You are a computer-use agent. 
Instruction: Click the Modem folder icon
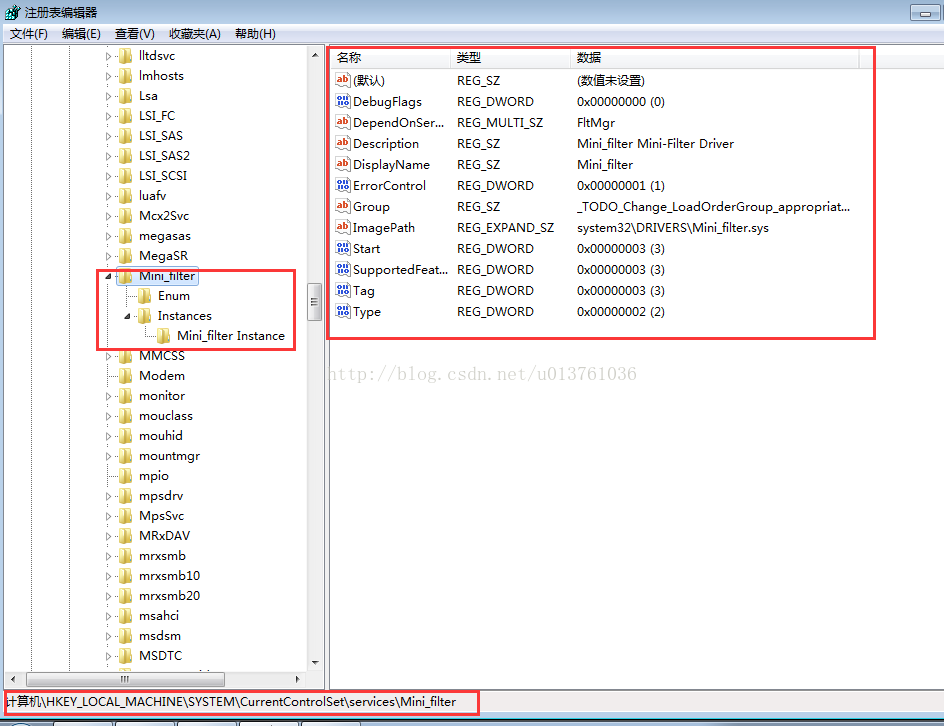(x=125, y=376)
